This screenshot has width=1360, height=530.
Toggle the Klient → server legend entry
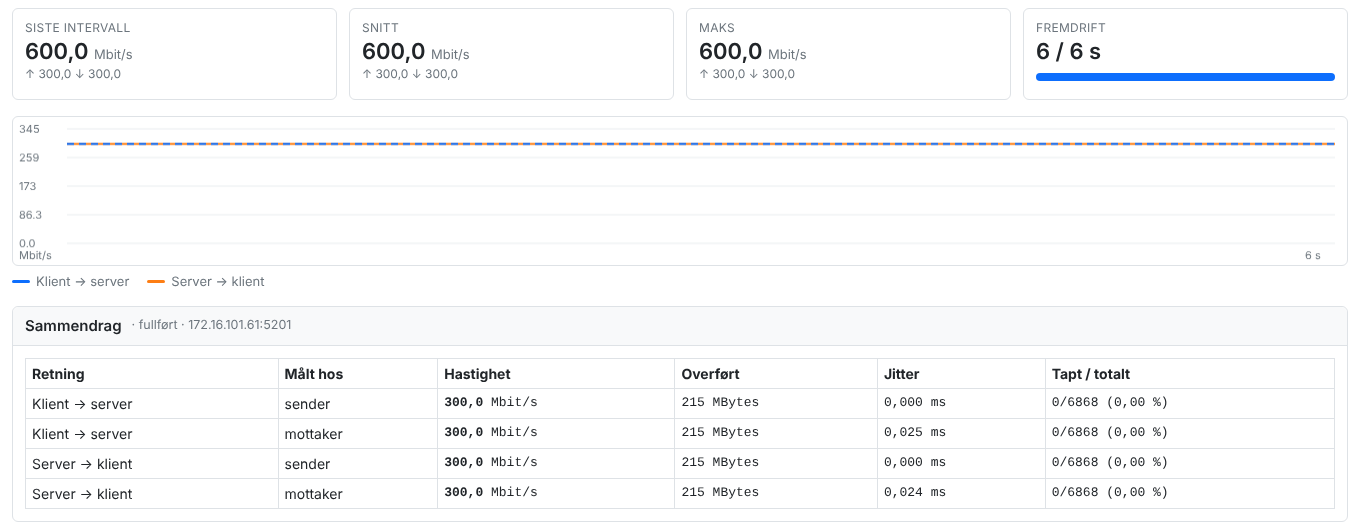71,282
